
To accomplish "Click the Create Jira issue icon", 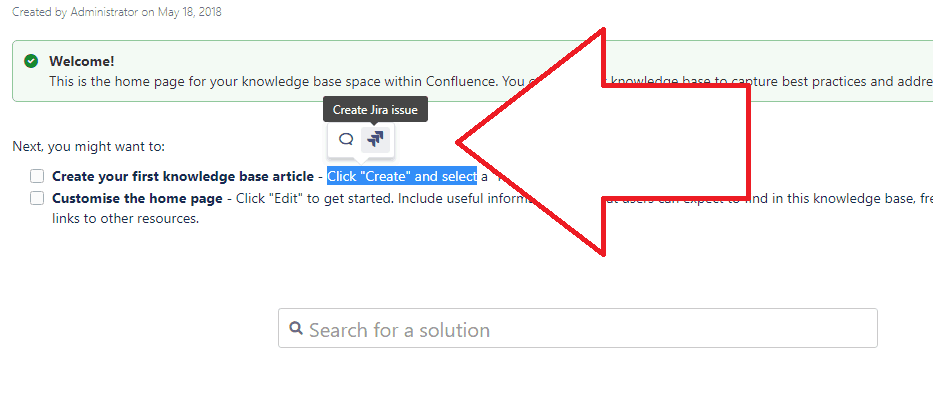I will pyautogui.click(x=375, y=139).
